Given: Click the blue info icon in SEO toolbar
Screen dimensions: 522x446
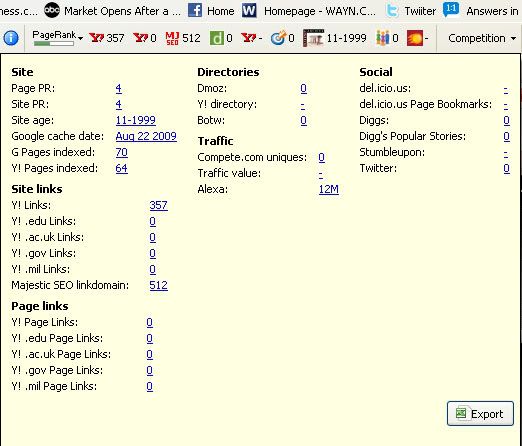Looking at the screenshot, I should [11, 38].
